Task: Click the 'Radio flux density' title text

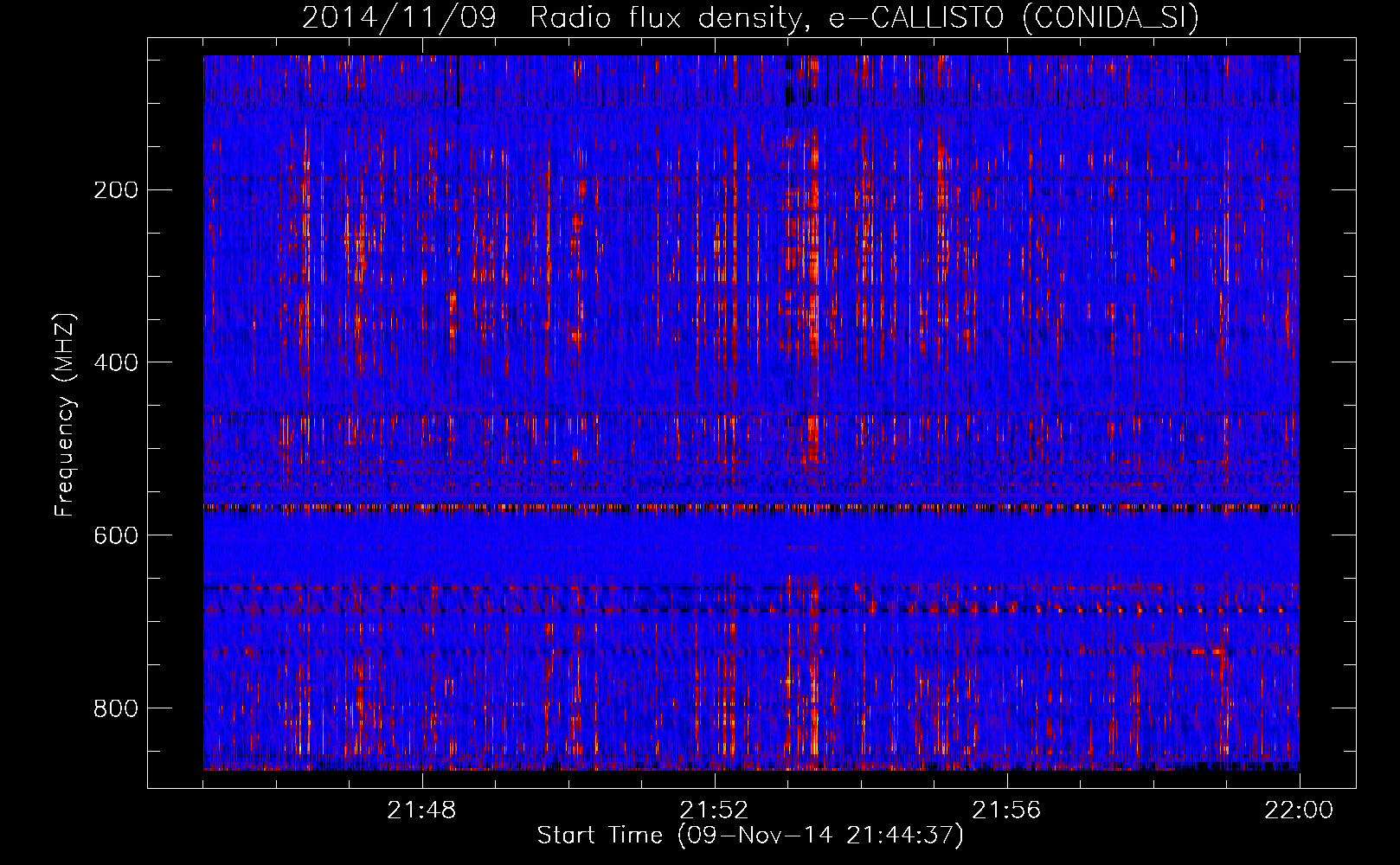Action: tap(671, 17)
